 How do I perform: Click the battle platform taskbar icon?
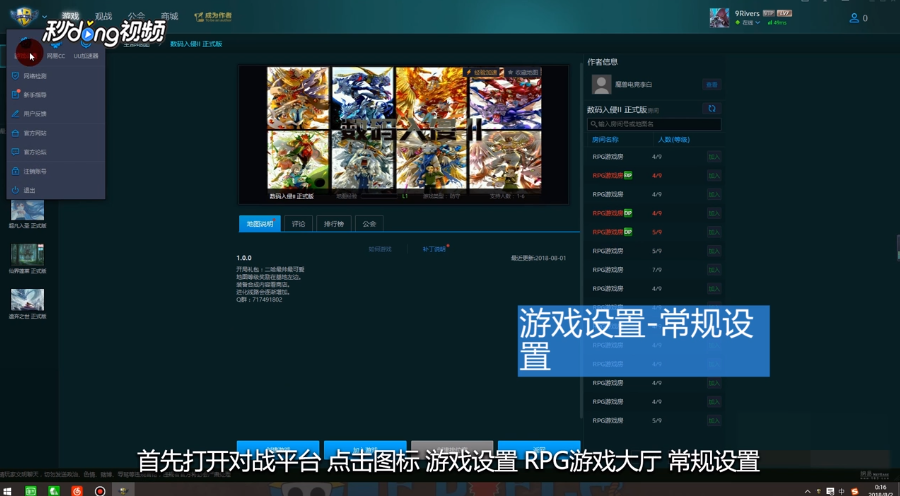(x=123, y=490)
